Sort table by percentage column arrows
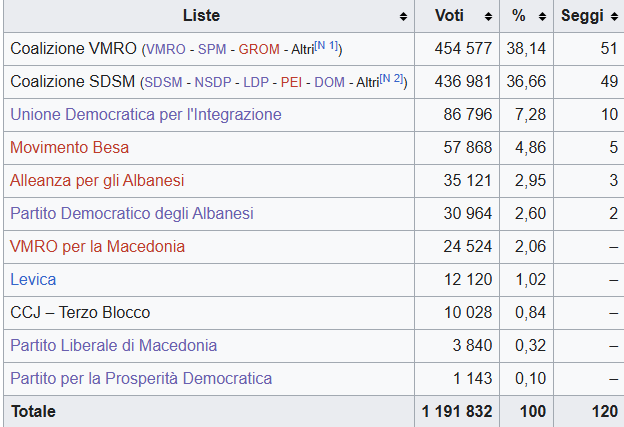Image resolution: width=624 pixels, height=427 pixels. tap(542, 17)
